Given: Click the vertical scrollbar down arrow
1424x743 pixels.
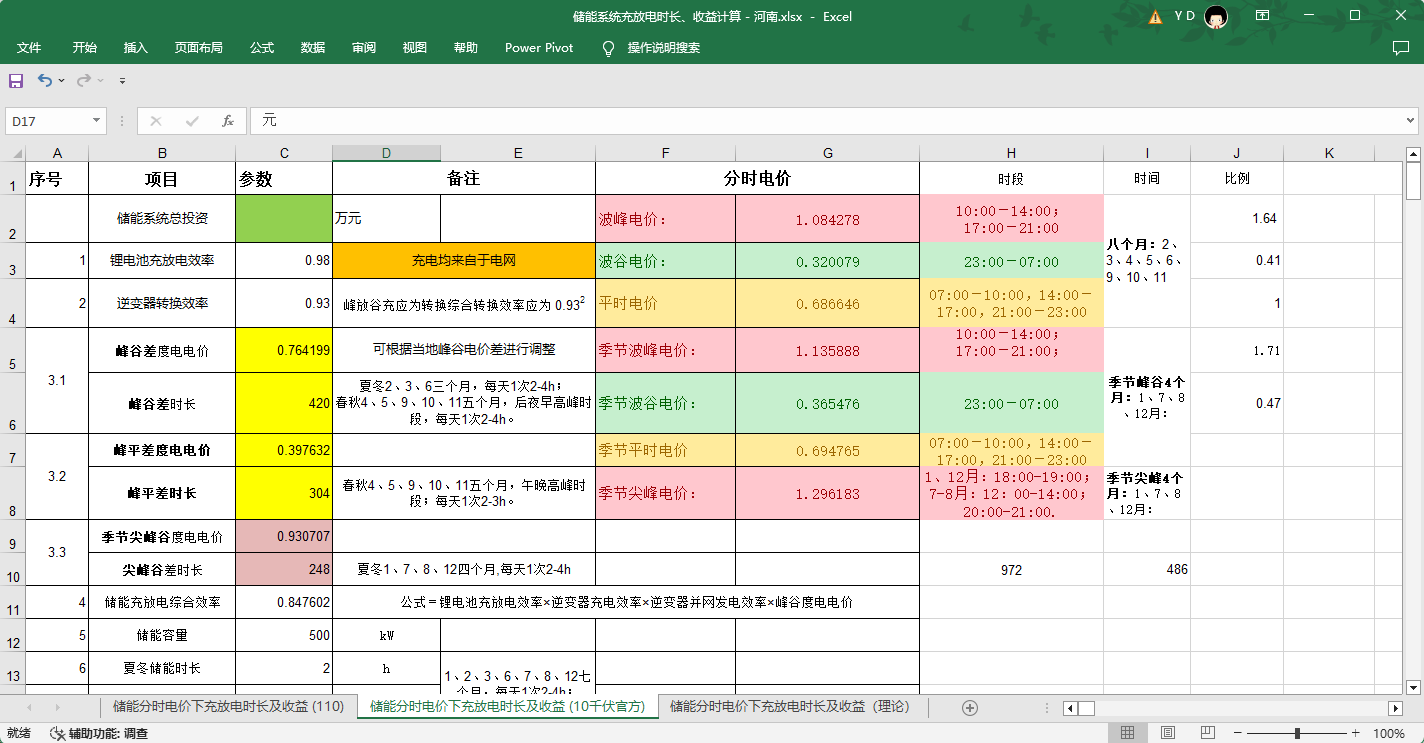Looking at the screenshot, I should pos(1413,687).
